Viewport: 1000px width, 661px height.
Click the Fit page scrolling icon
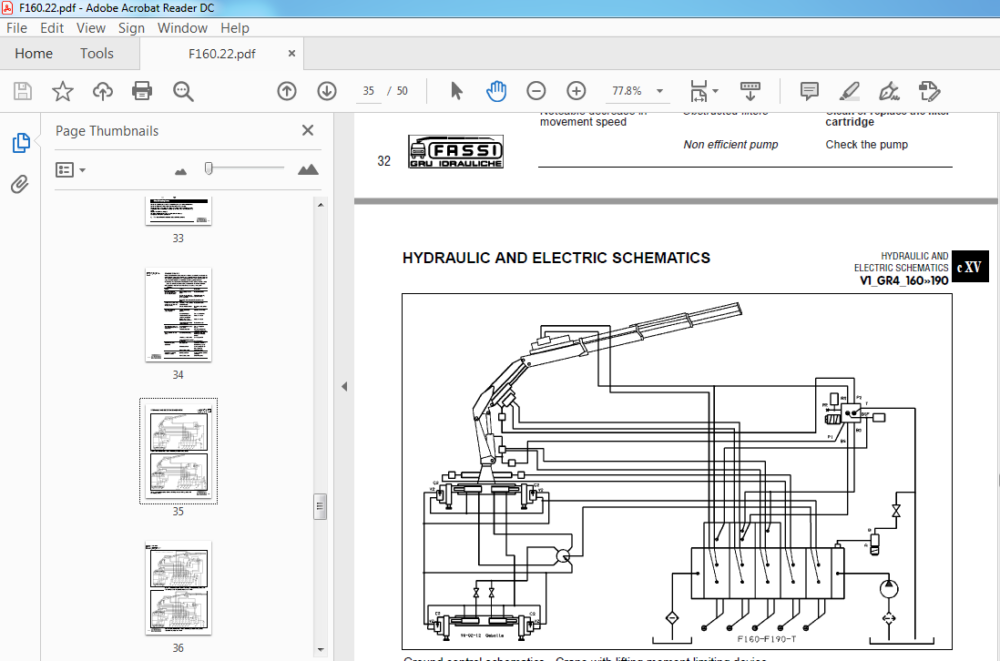[x=699, y=91]
